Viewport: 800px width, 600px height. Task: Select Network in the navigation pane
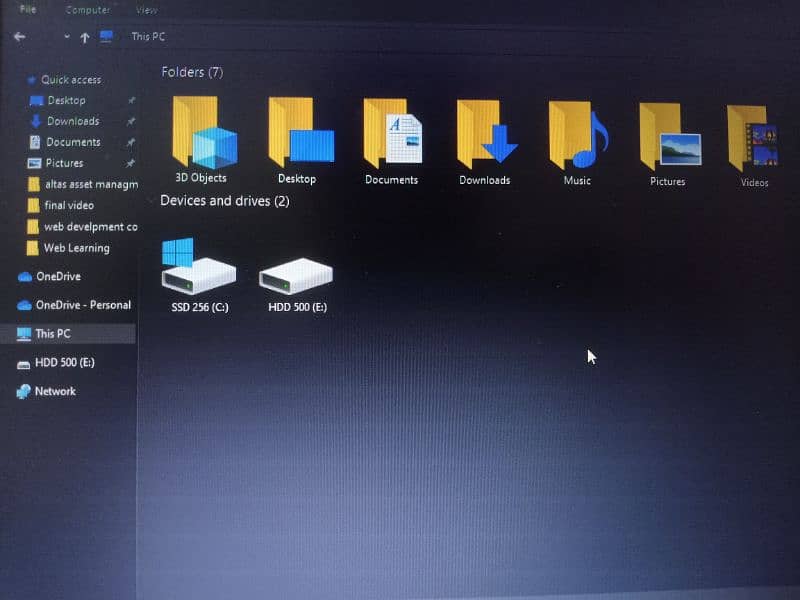click(x=55, y=391)
